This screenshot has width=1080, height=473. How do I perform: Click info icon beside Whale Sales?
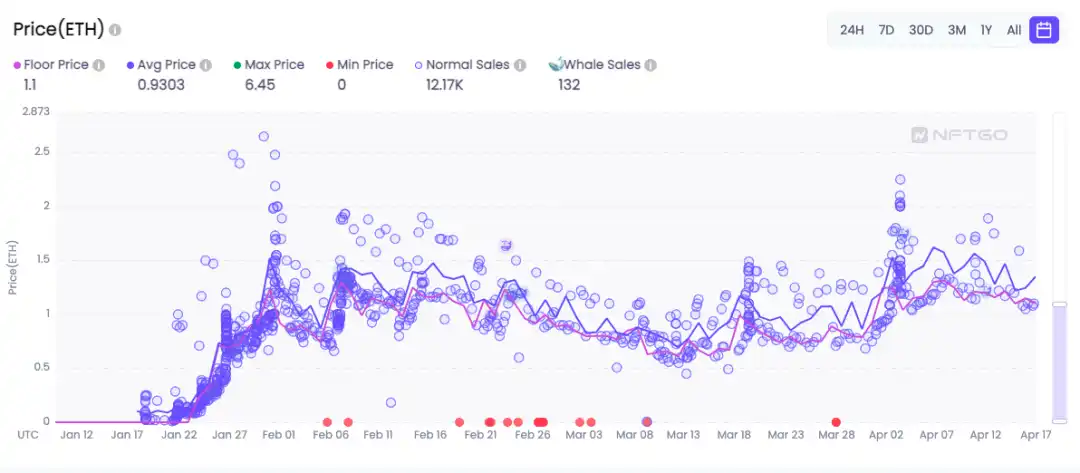[x=650, y=65]
